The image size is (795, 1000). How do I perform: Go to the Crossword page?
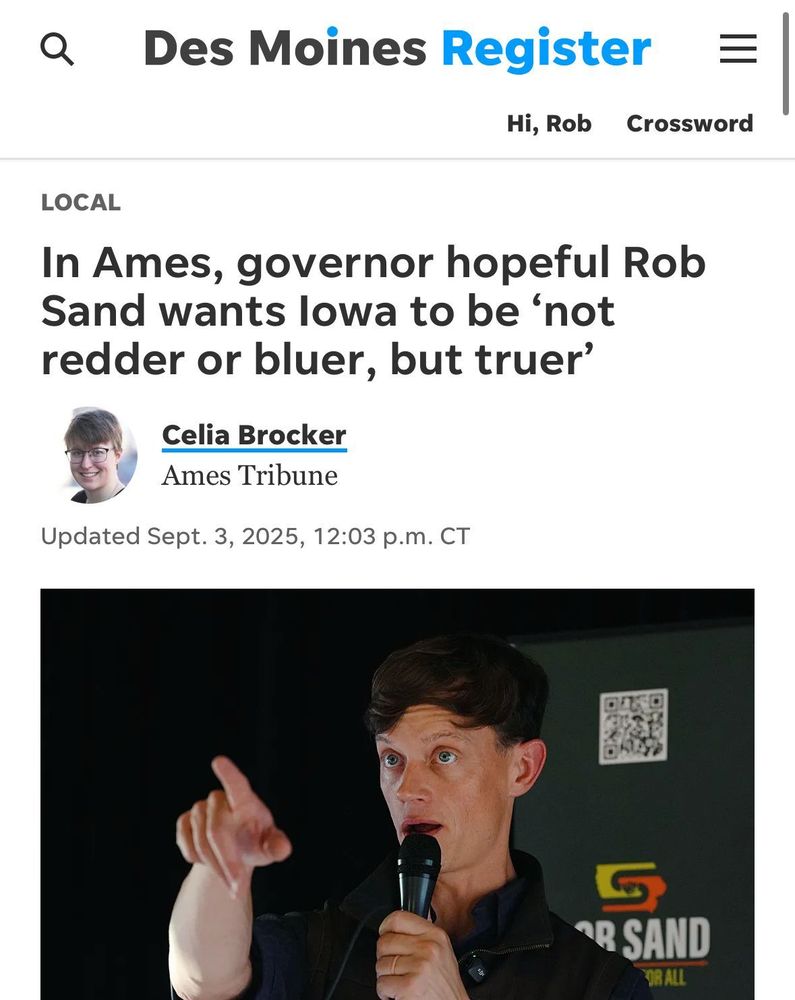click(x=689, y=123)
